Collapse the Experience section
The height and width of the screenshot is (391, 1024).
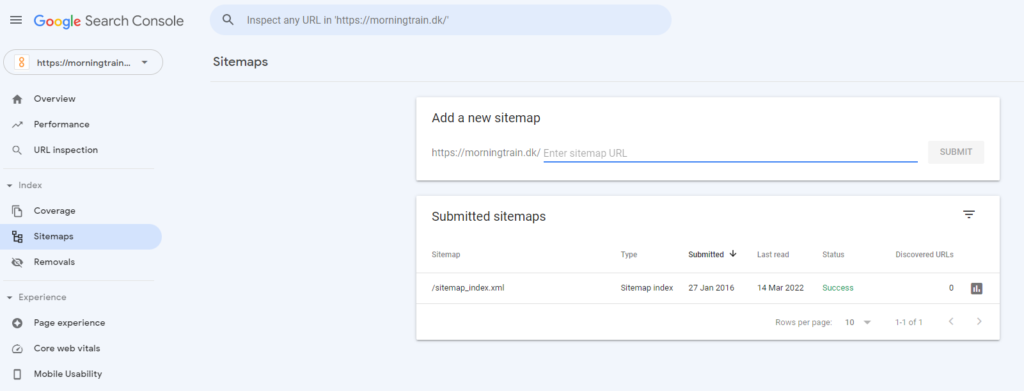pos(36,297)
